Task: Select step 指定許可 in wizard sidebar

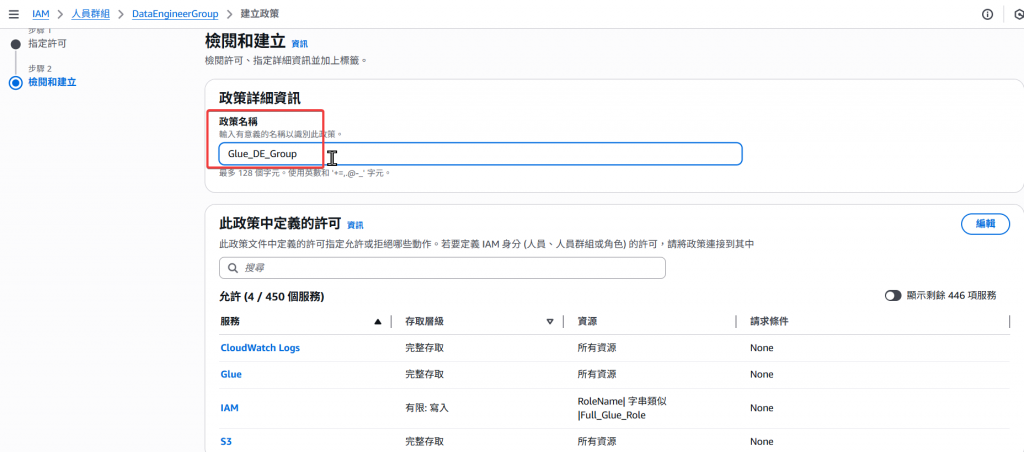Action: click(47, 44)
